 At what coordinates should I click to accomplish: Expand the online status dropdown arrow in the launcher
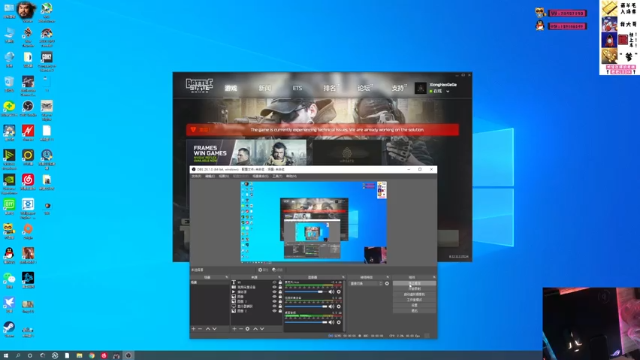448,91
